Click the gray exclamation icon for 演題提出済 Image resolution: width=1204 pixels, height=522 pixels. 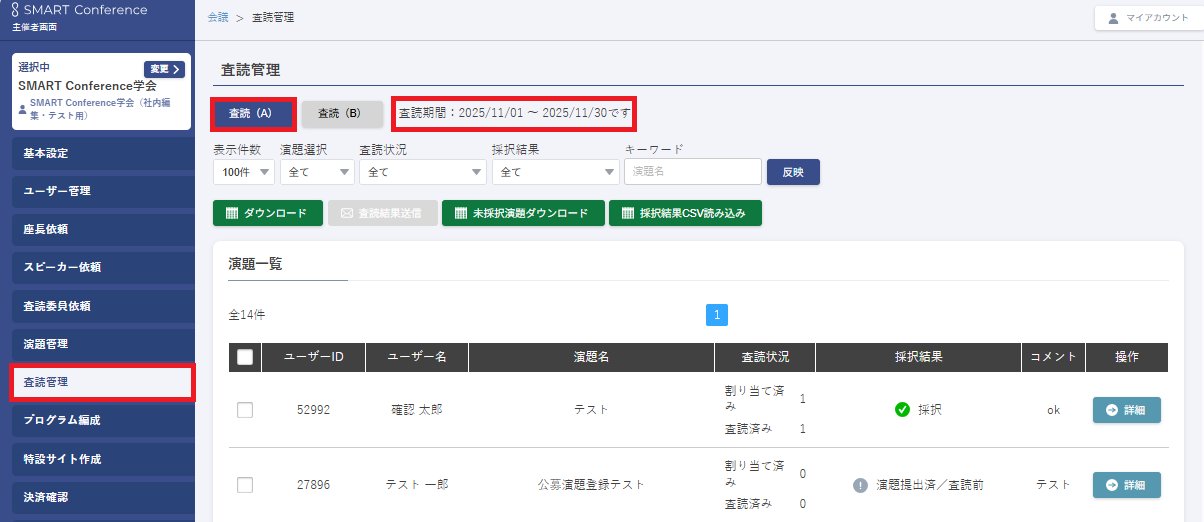(x=860, y=485)
